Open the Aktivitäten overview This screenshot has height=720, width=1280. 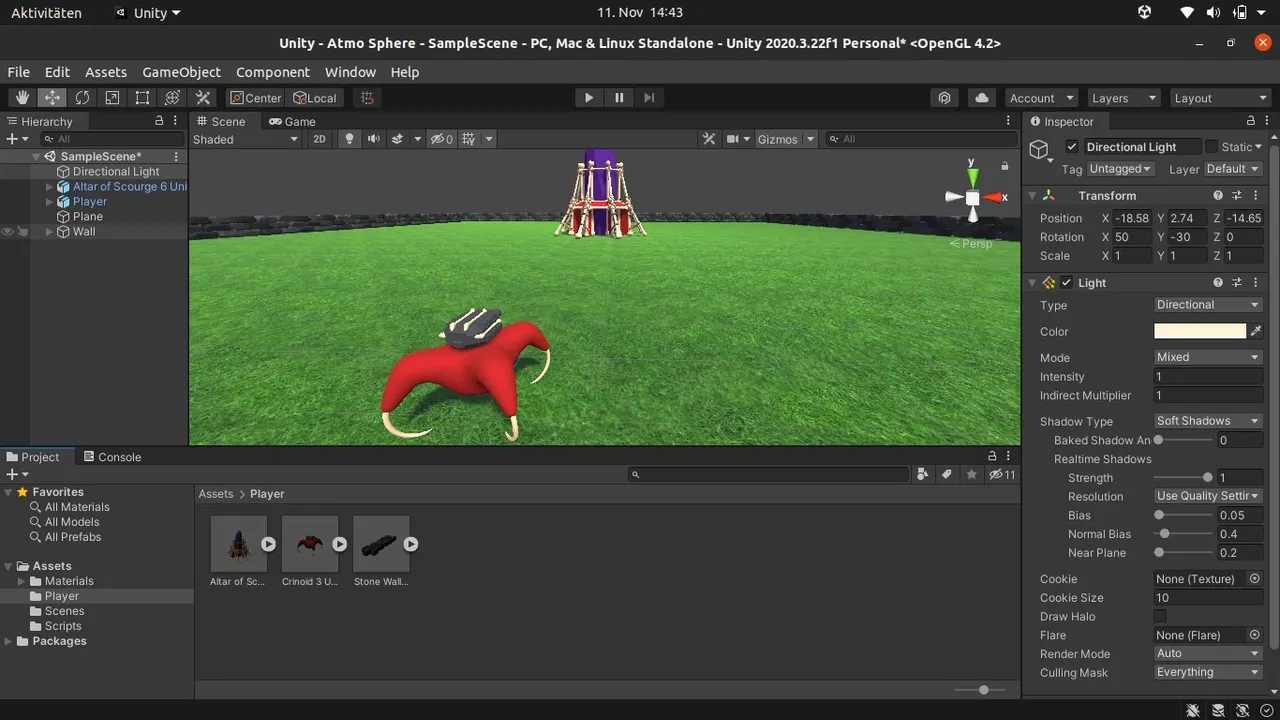pos(46,13)
